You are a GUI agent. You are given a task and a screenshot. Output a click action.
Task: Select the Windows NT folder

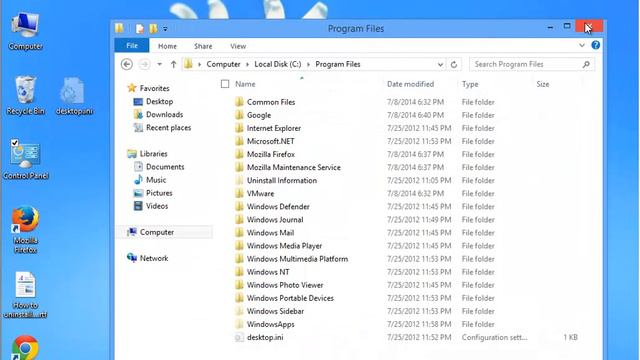268,272
